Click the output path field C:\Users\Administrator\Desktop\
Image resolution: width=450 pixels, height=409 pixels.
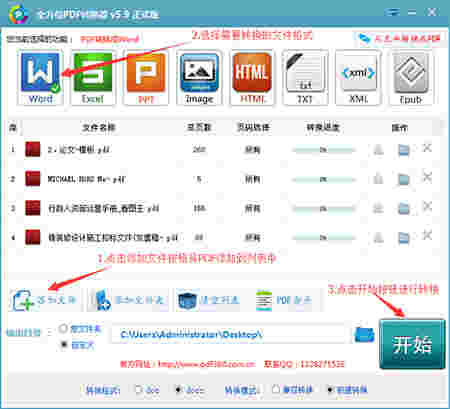point(229,334)
